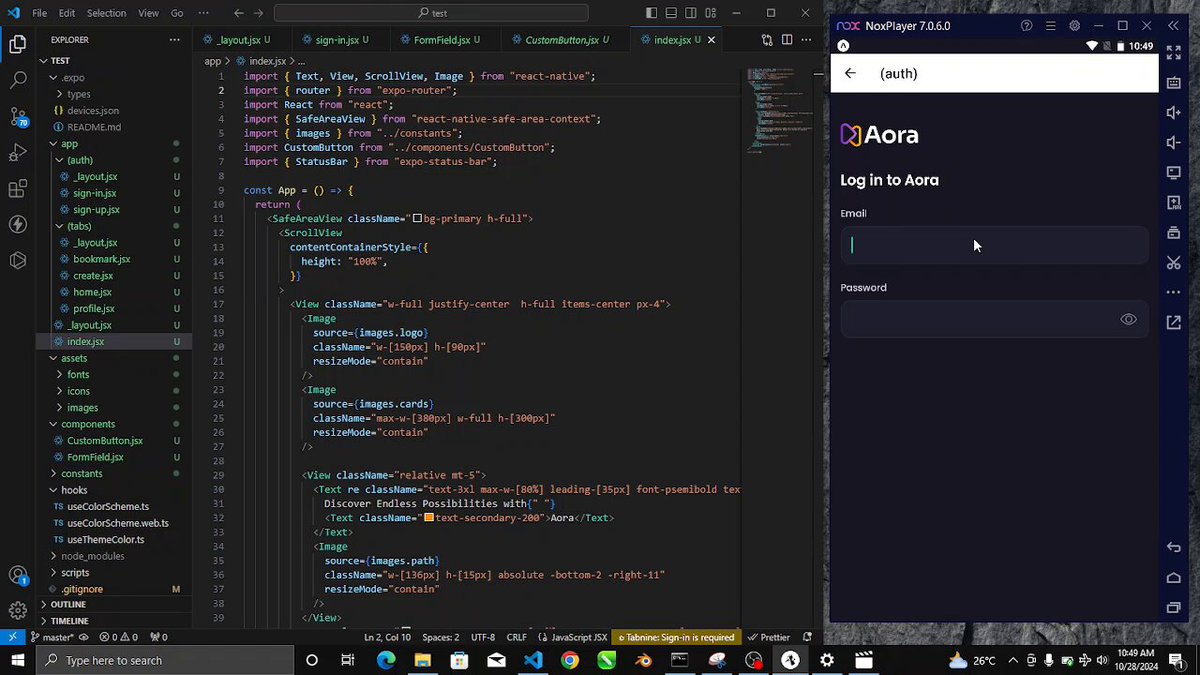Open the Extensions view
The width and height of the screenshot is (1200, 675).
17,189
